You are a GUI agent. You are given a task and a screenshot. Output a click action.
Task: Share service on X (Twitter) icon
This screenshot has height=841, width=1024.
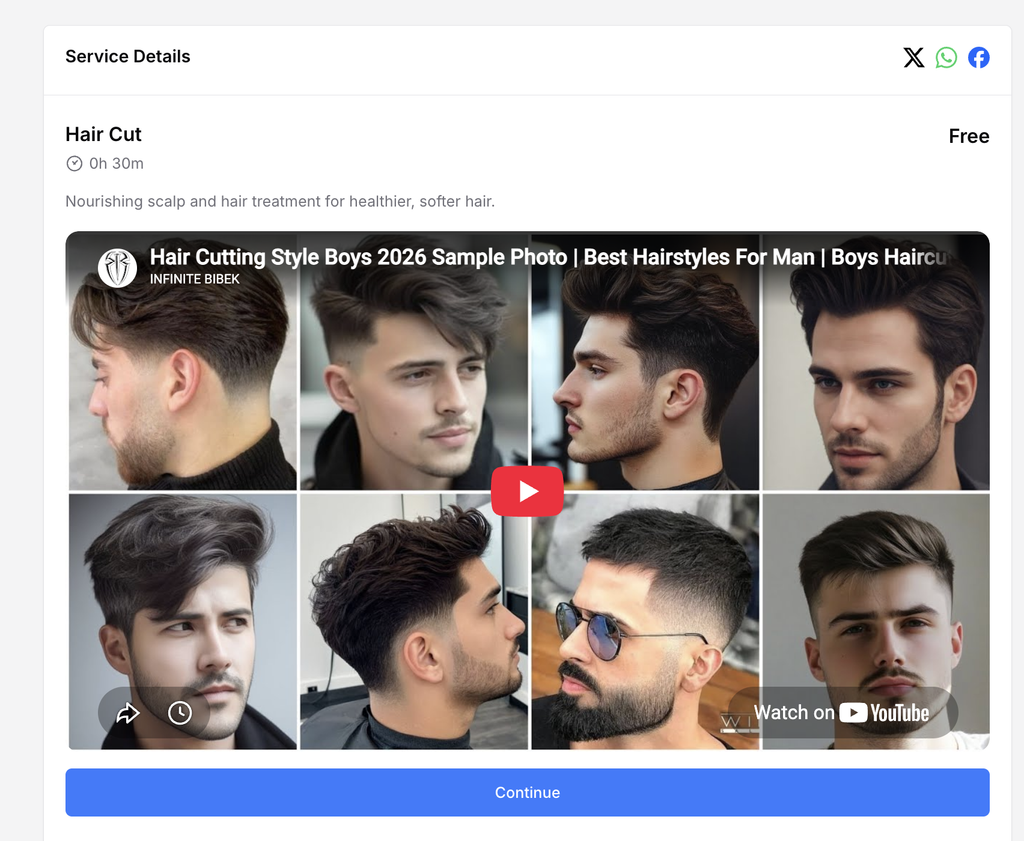click(x=914, y=57)
